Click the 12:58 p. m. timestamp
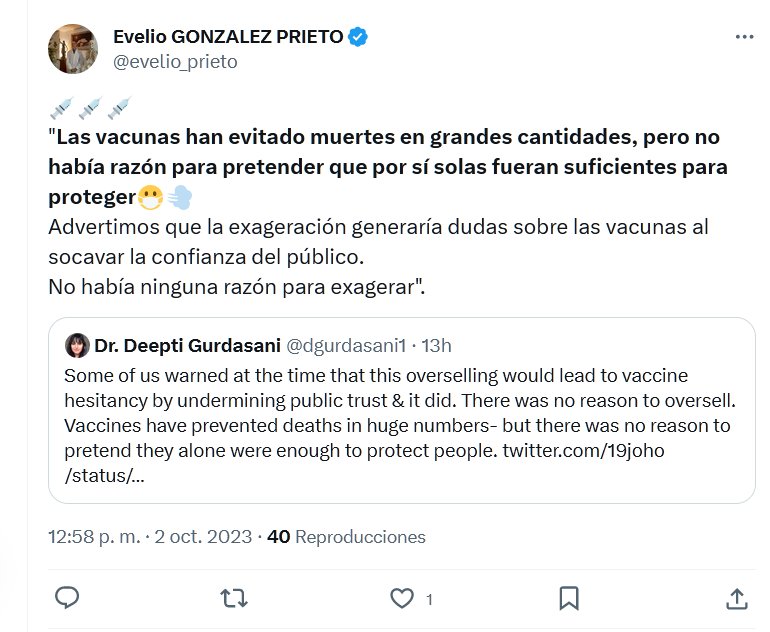 coord(95,537)
